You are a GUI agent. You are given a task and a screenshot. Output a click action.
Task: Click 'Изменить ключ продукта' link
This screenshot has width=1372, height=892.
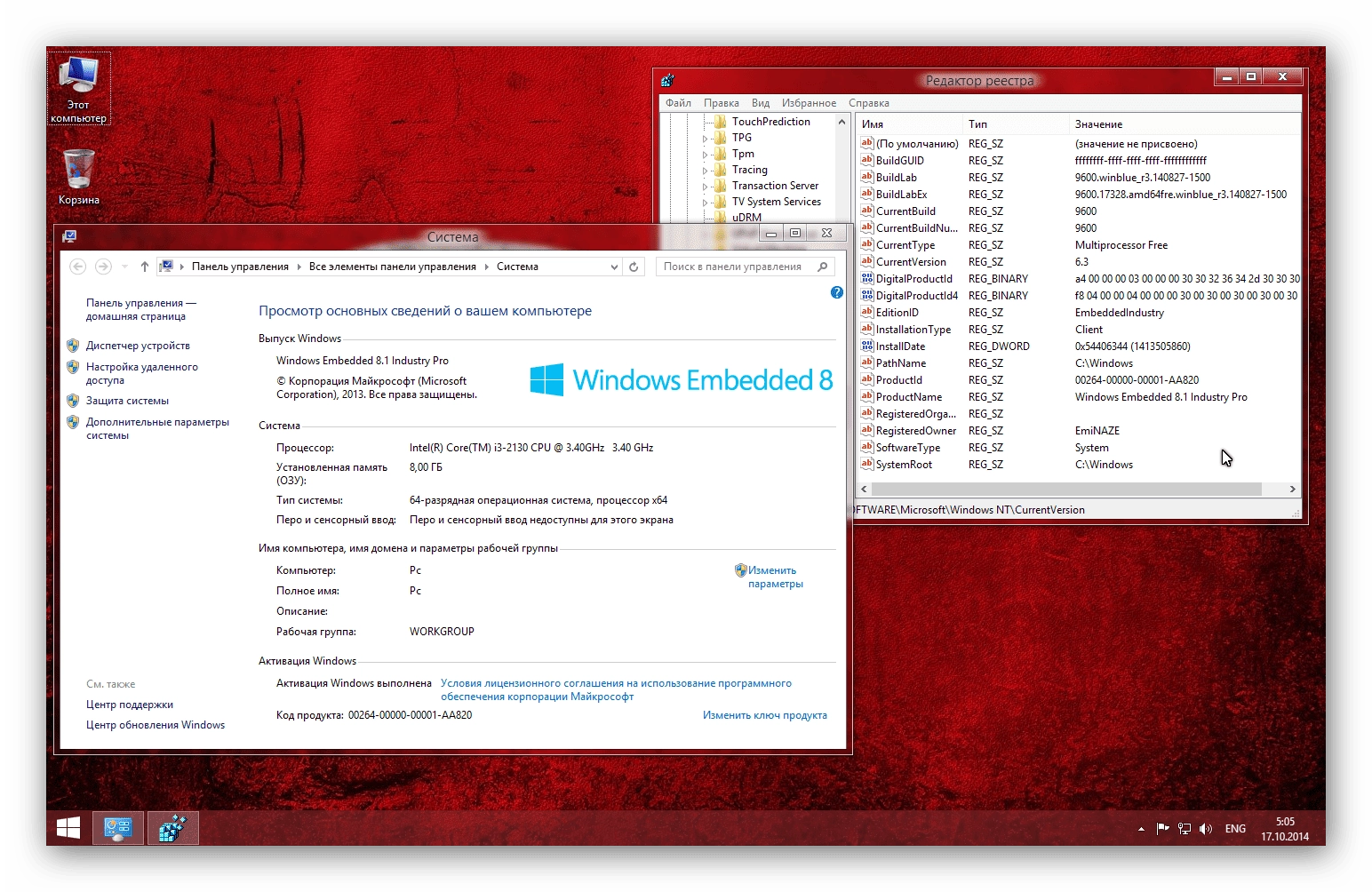point(765,715)
